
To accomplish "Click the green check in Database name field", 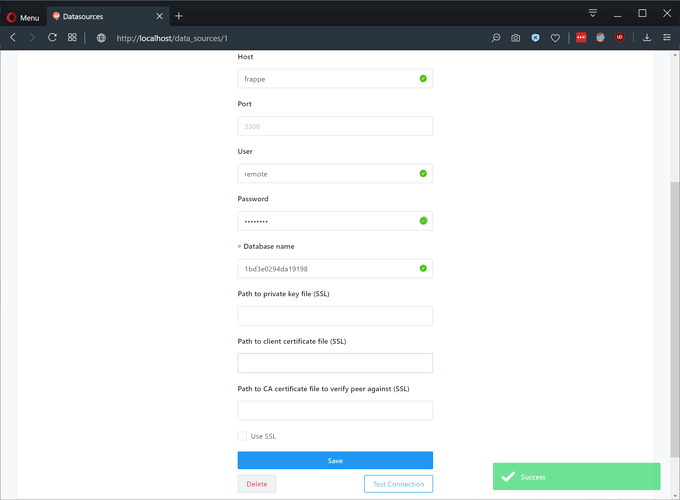I will 423,268.
